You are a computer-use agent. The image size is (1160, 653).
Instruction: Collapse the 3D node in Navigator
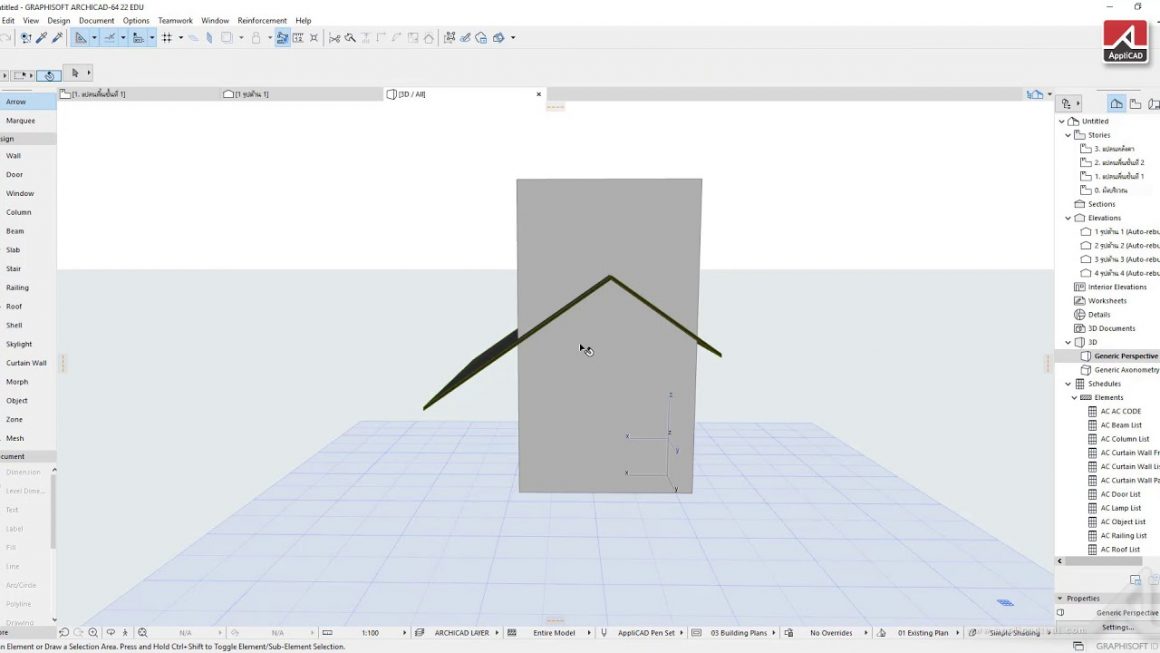click(1068, 342)
